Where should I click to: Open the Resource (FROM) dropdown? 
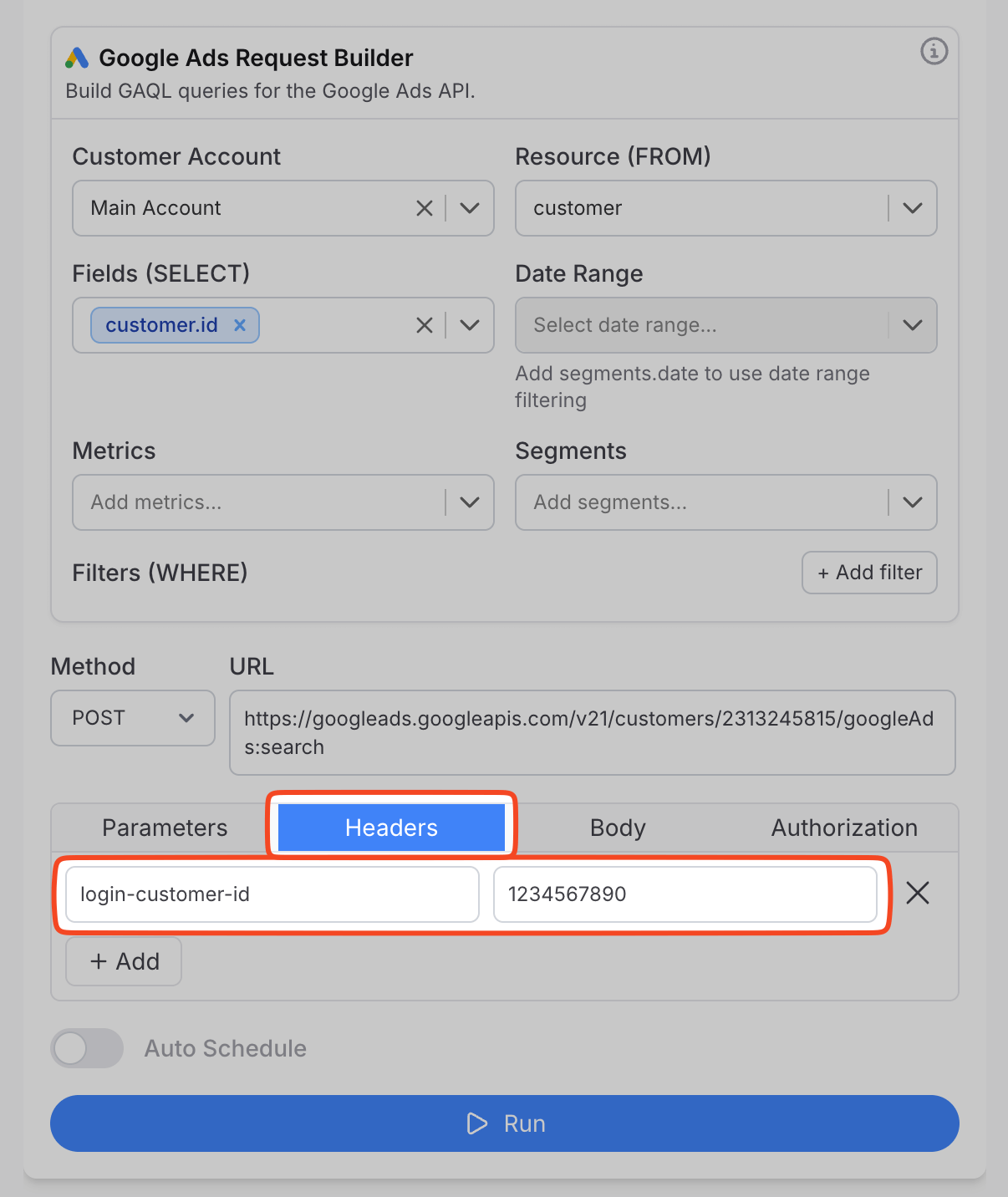click(912, 208)
